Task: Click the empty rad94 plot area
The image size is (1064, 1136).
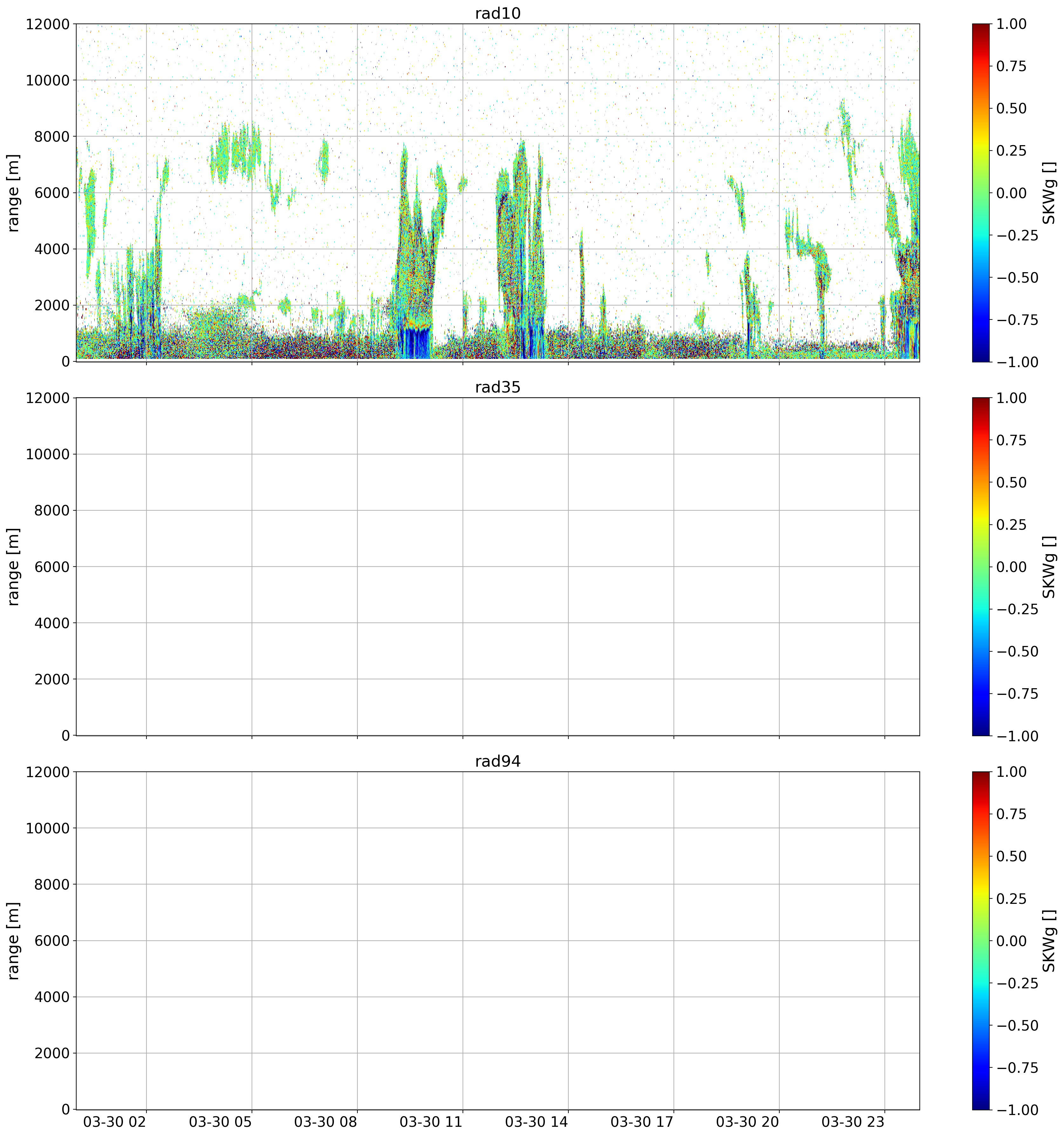Action: (x=498, y=941)
